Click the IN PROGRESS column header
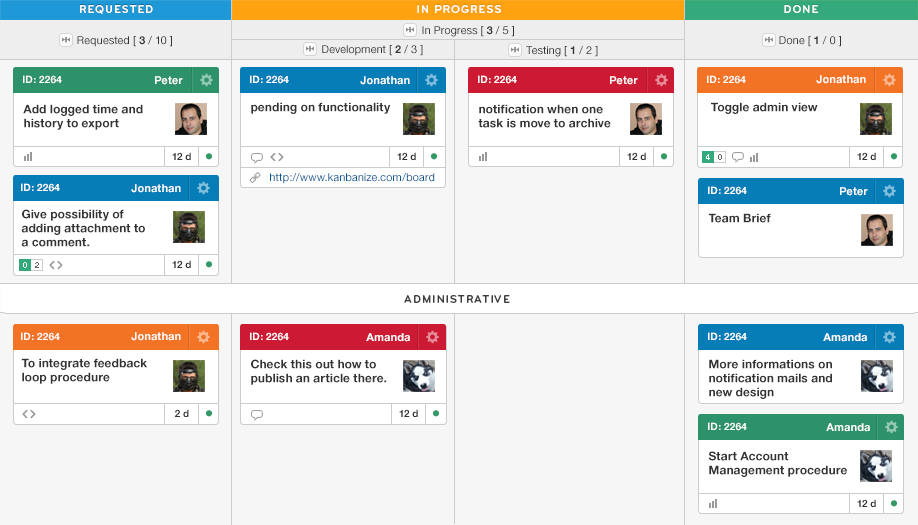Screen dimensions: 918x525 coord(458,10)
